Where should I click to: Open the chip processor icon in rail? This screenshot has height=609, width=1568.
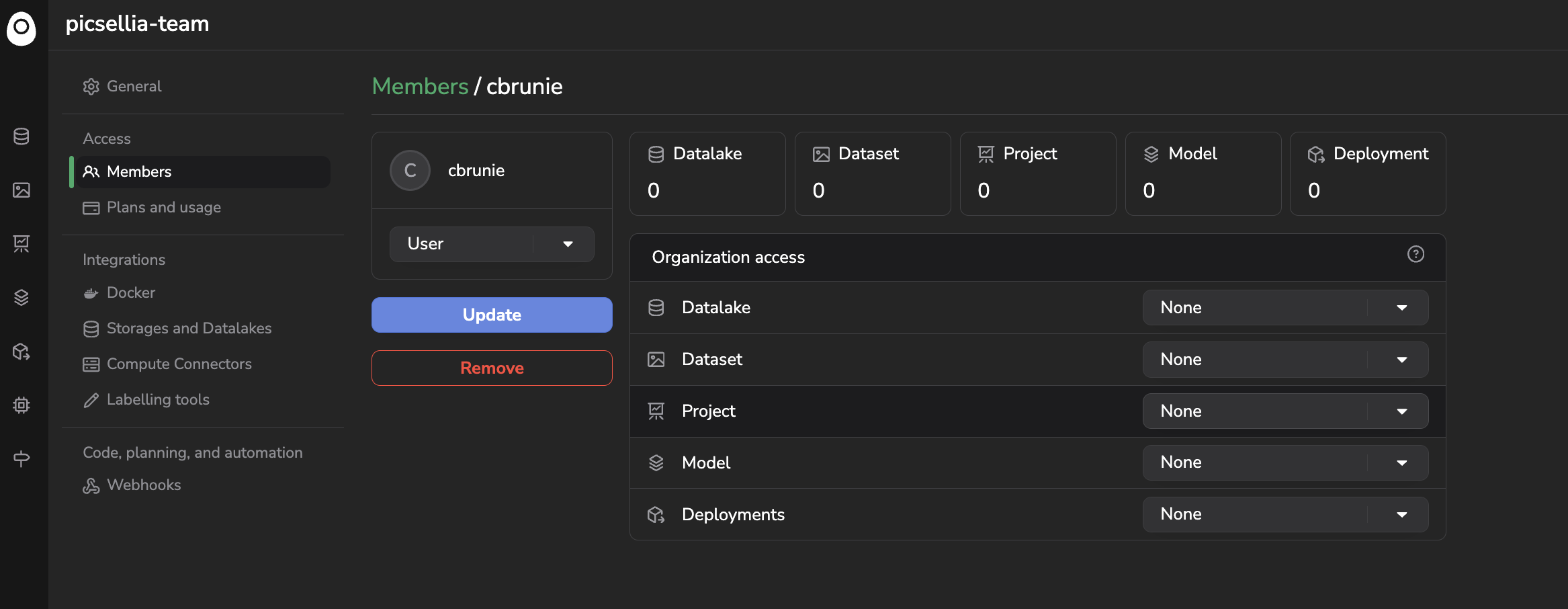coord(21,405)
